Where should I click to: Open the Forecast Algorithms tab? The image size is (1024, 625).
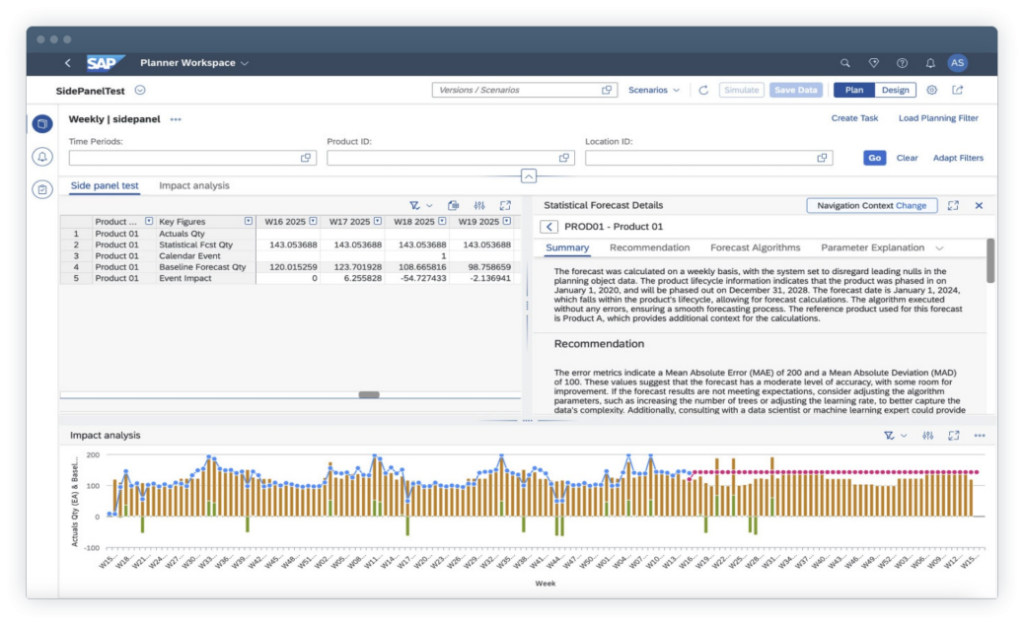tap(755, 248)
